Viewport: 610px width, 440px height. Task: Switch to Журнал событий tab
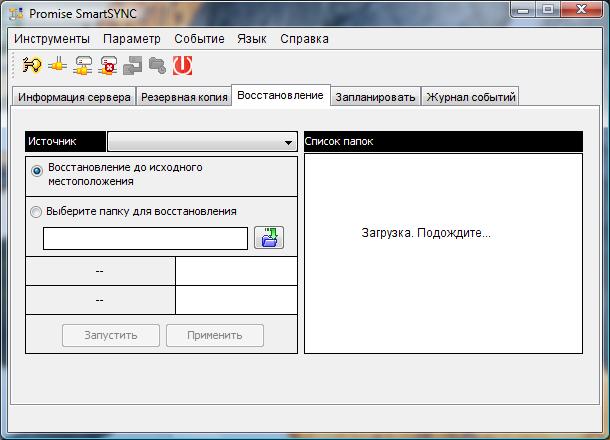[471, 97]
